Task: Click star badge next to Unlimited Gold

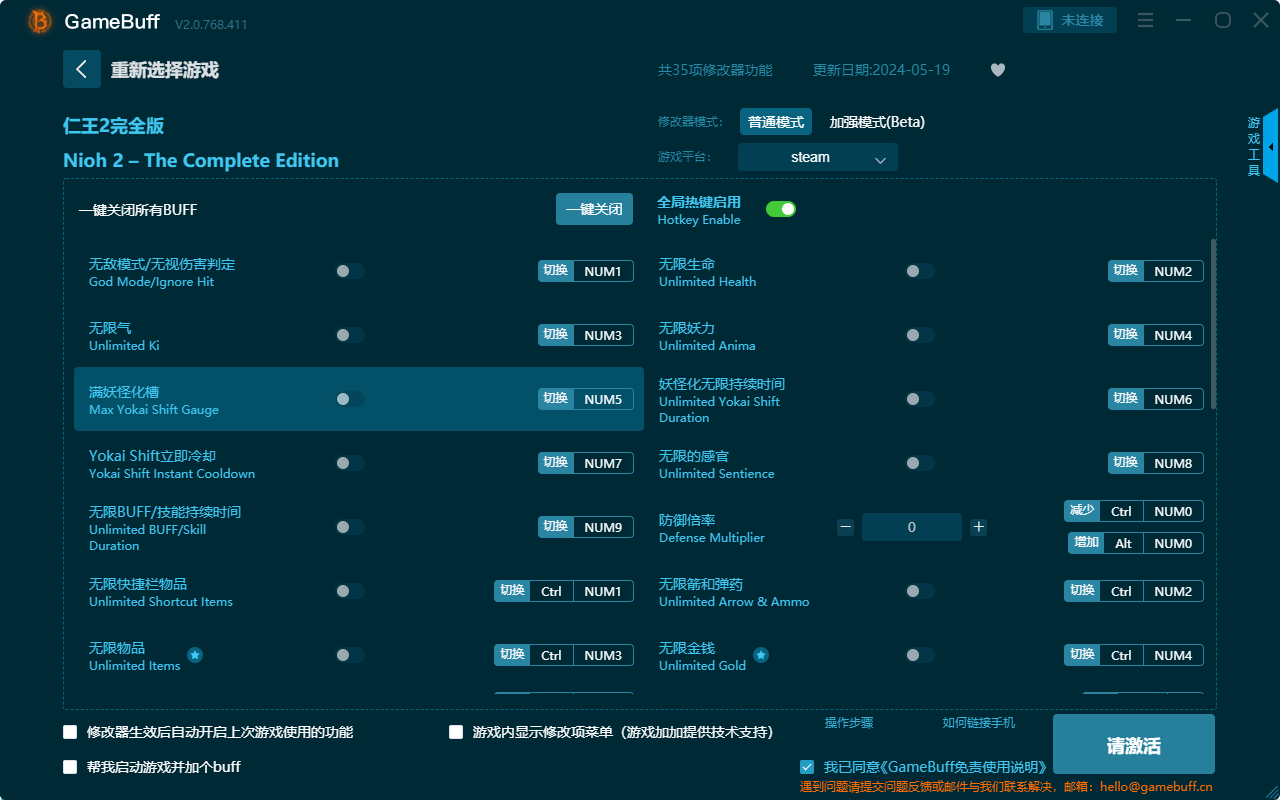Action: point(761,655)
